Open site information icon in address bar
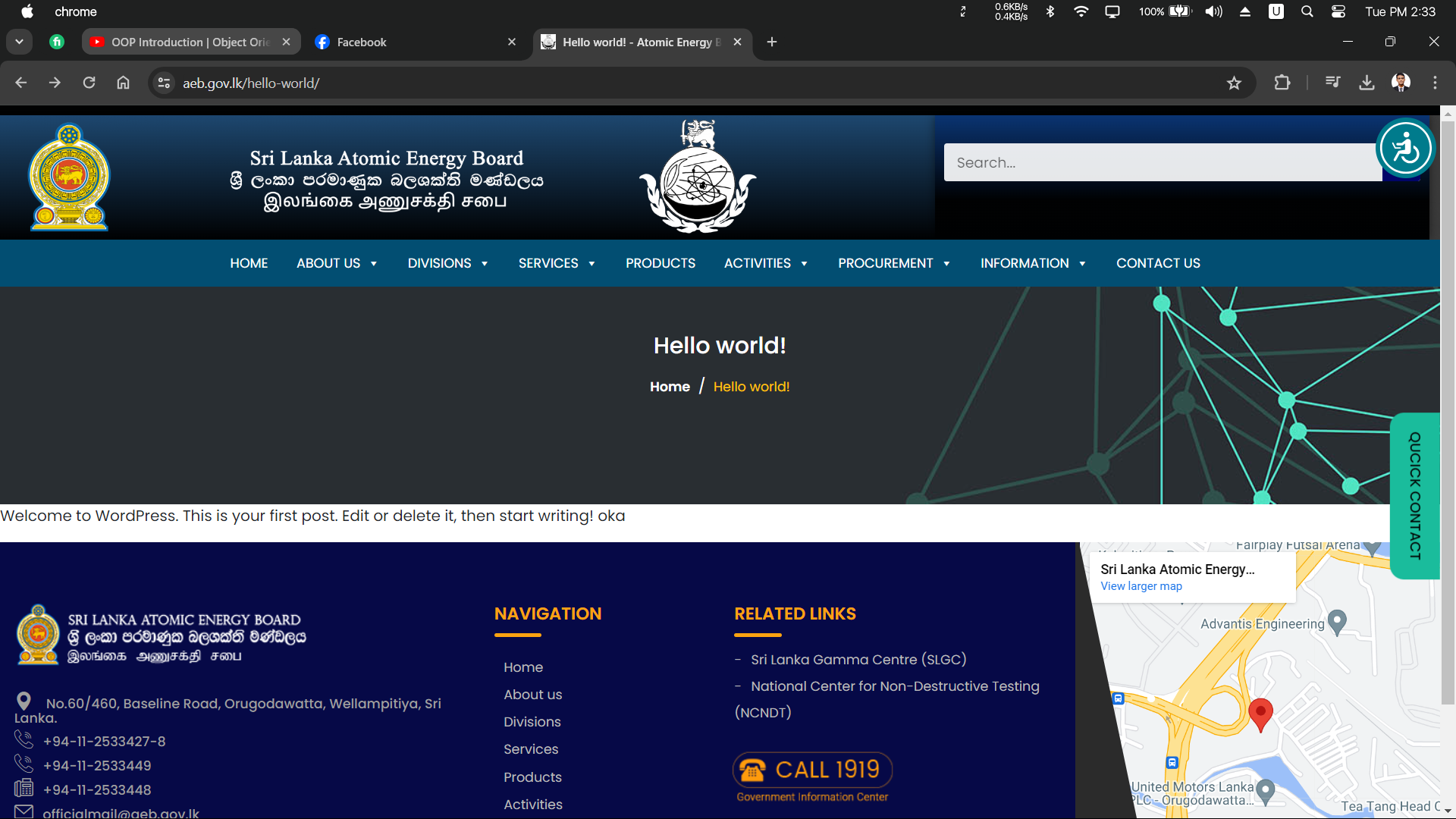This screenshot has width=1456, height=819. 164,83
